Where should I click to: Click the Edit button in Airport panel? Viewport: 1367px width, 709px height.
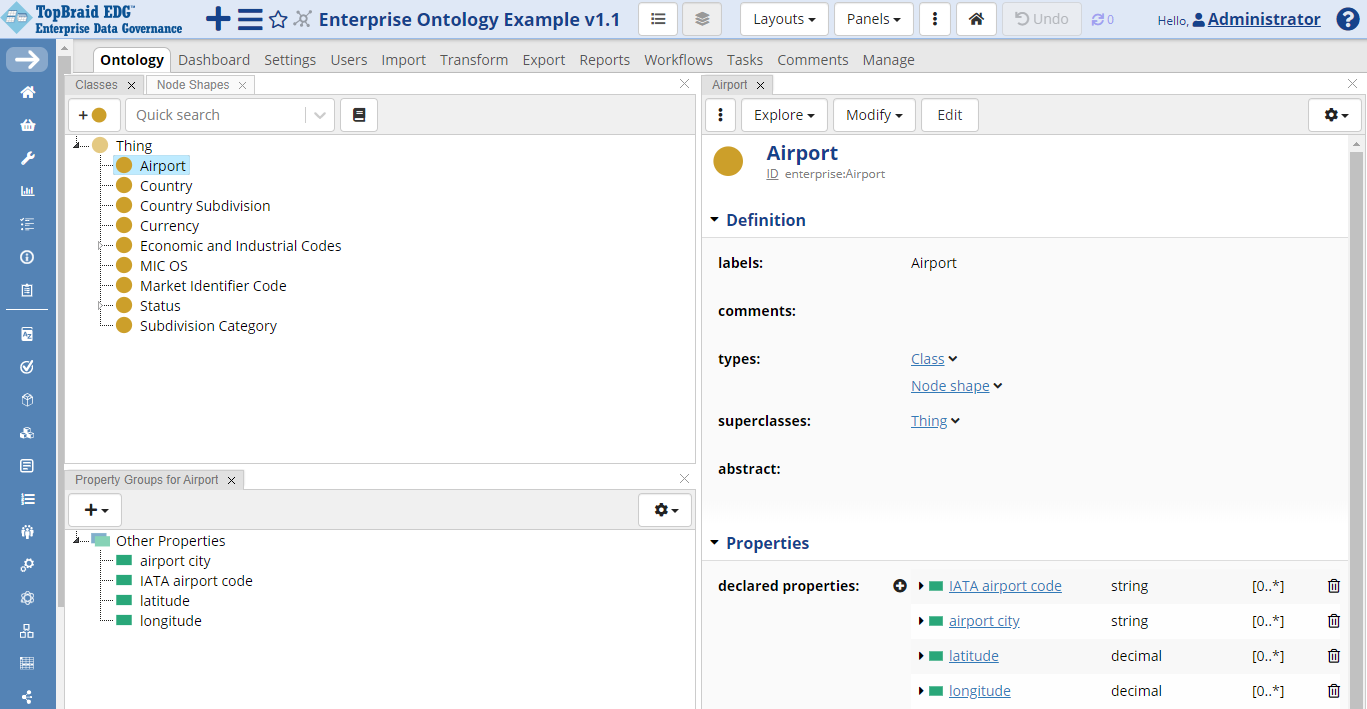[x=948, y=114]
